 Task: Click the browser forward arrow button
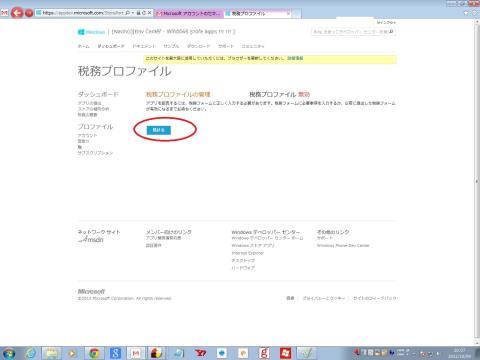[29, 13]
